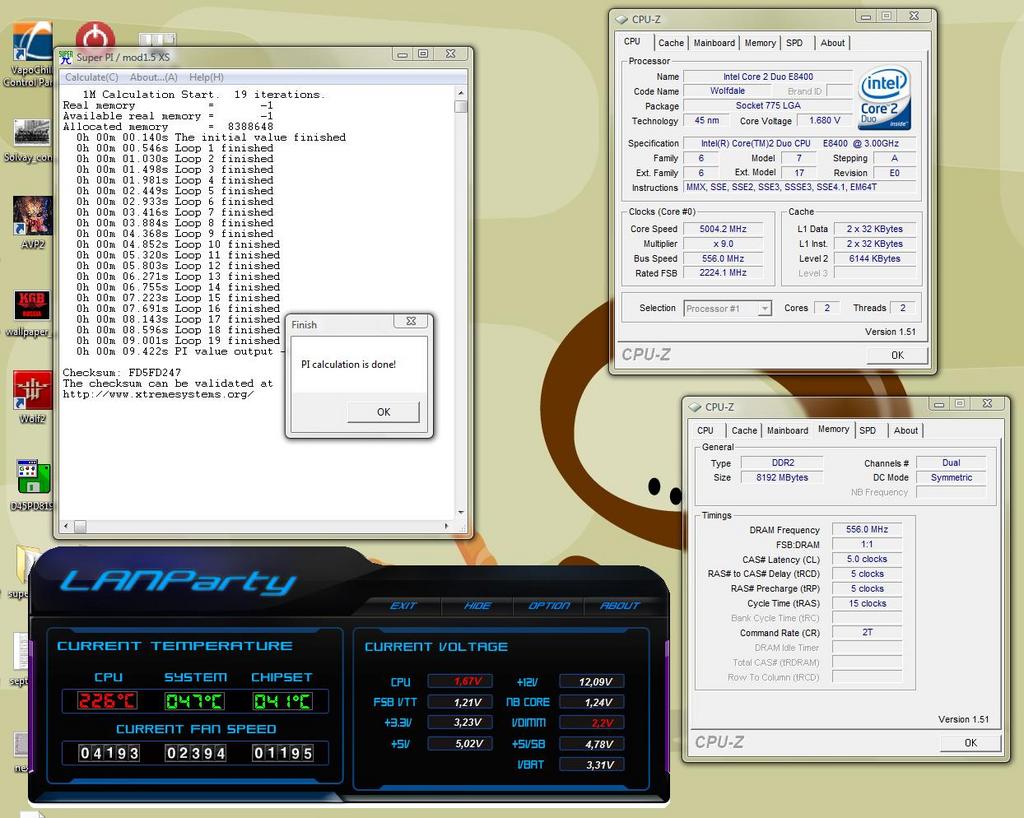
Task: Click the Loop 19 finished line
Action: coord(178,341)
